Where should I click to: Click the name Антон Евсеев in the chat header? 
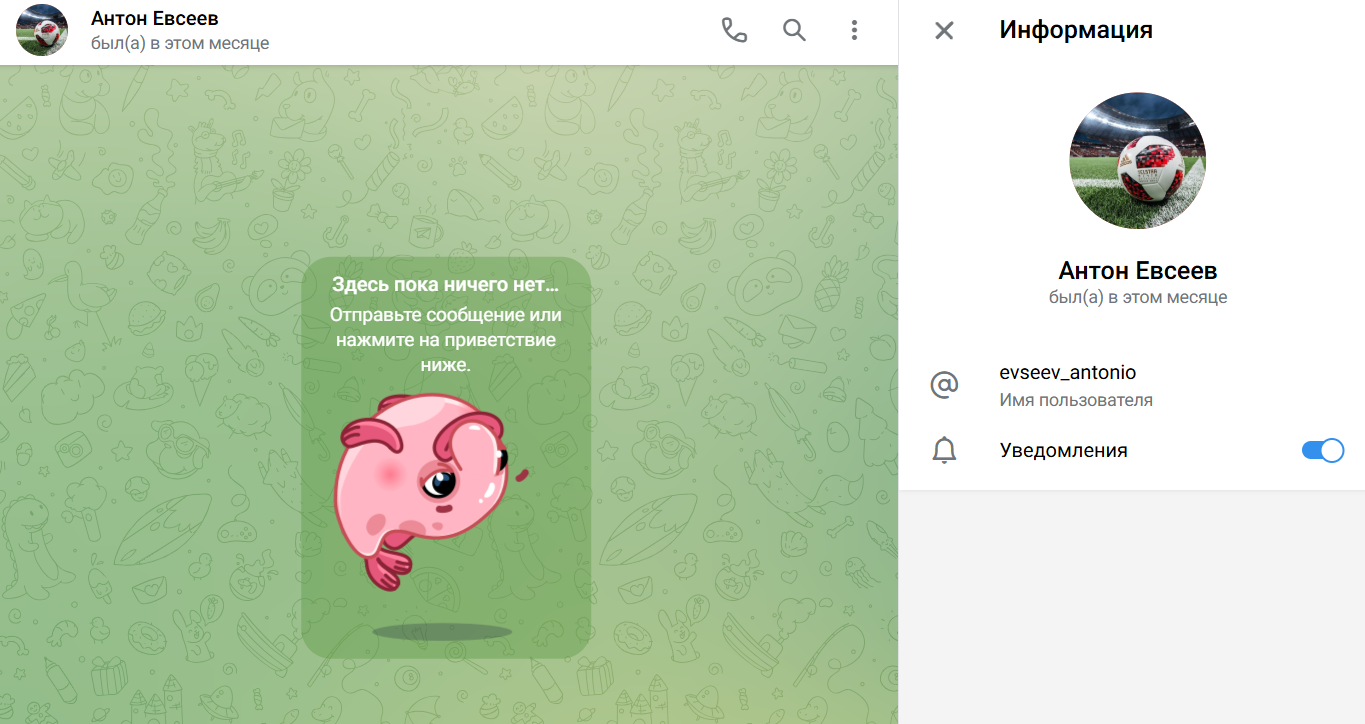[x=155, y=19]
